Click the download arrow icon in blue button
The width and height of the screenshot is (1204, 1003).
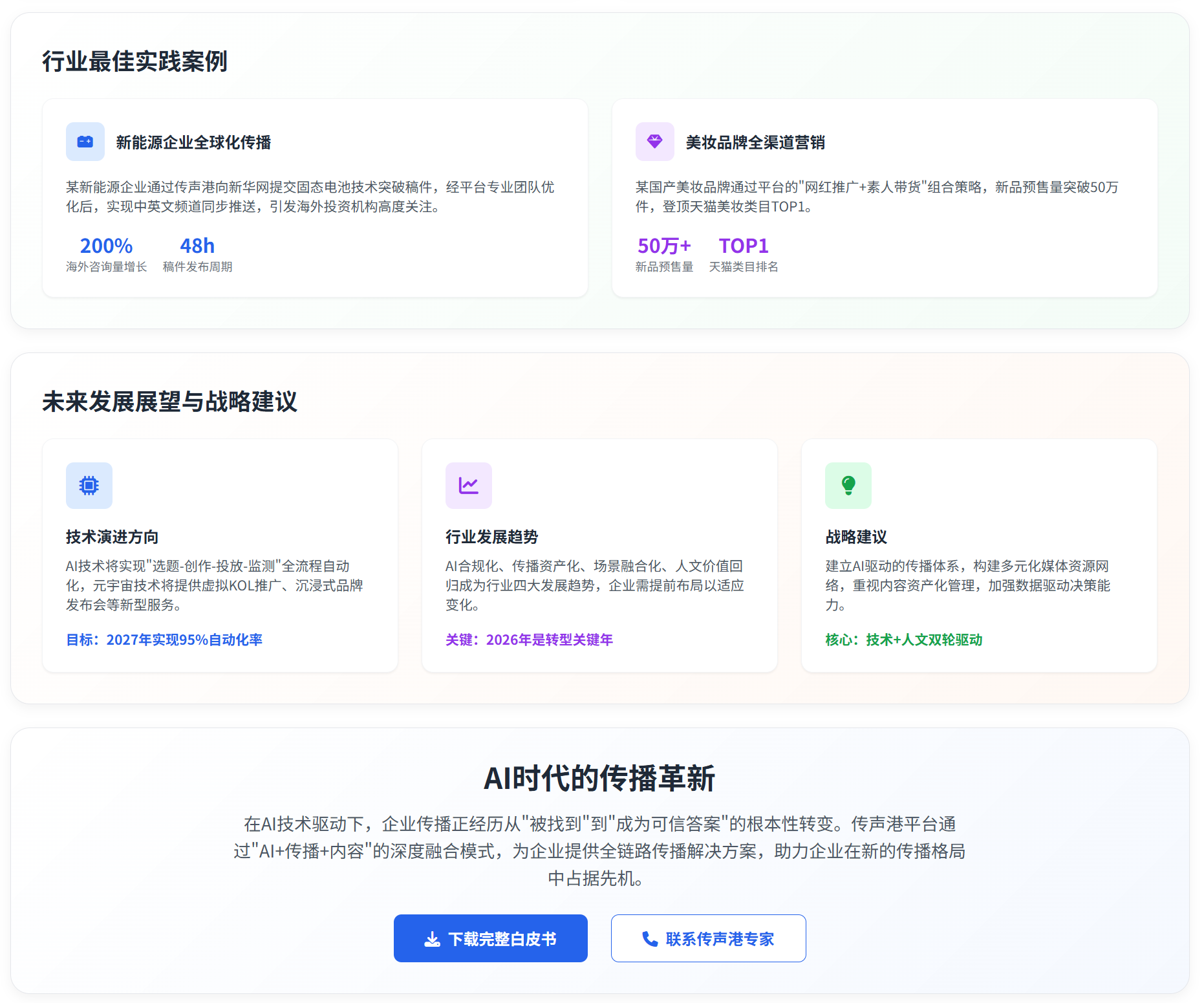coord(432,939)
